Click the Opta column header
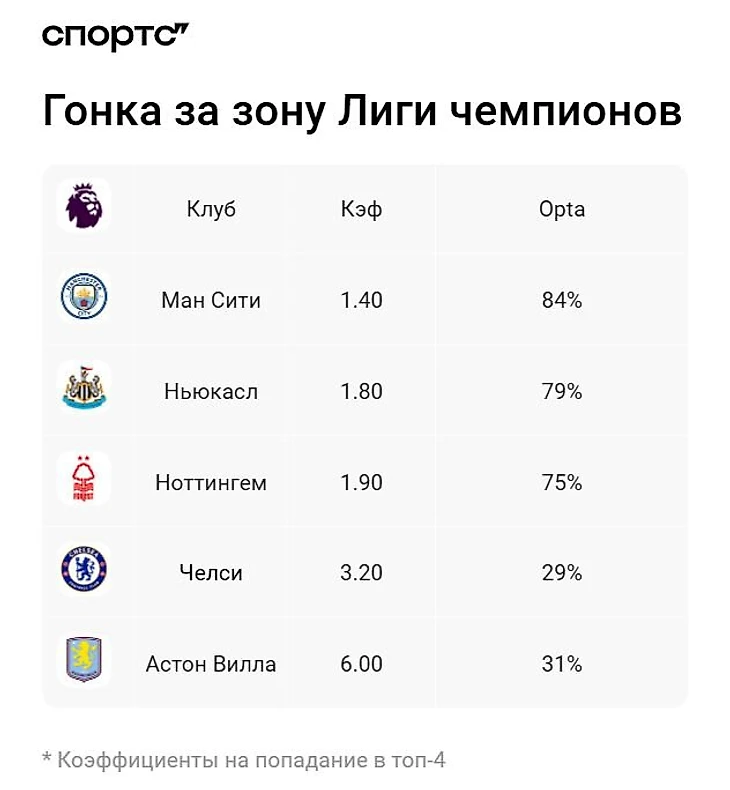The height and width of the screenshot is (790, 730). [562, 209]
